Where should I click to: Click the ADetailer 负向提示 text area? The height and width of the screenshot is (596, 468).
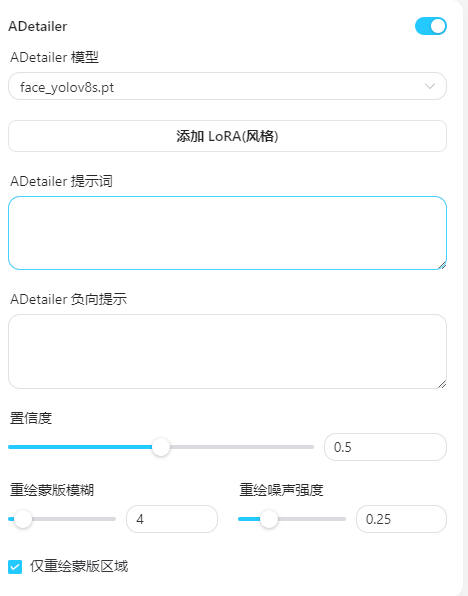(x=227, y=351)
